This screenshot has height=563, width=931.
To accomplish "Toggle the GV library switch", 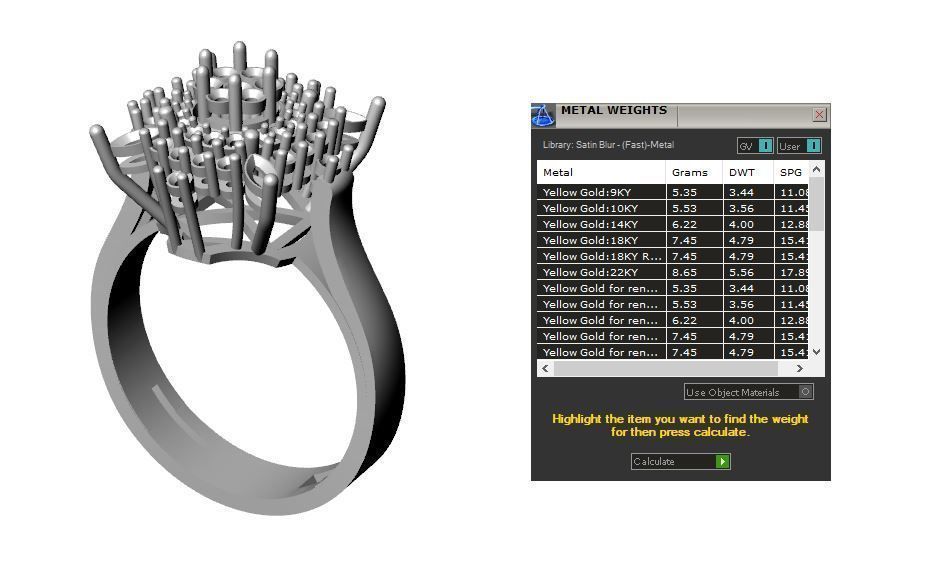I will [755, 146].
